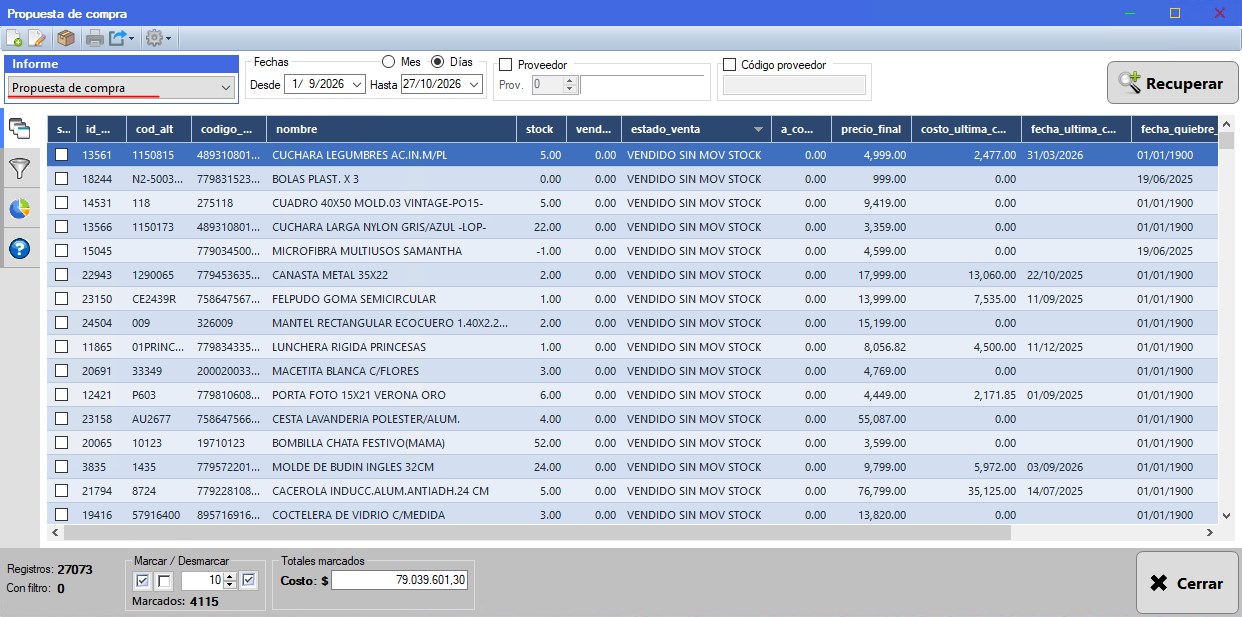
Task: Open the export icon's dropdown arrow
Action: coord(132,39)
